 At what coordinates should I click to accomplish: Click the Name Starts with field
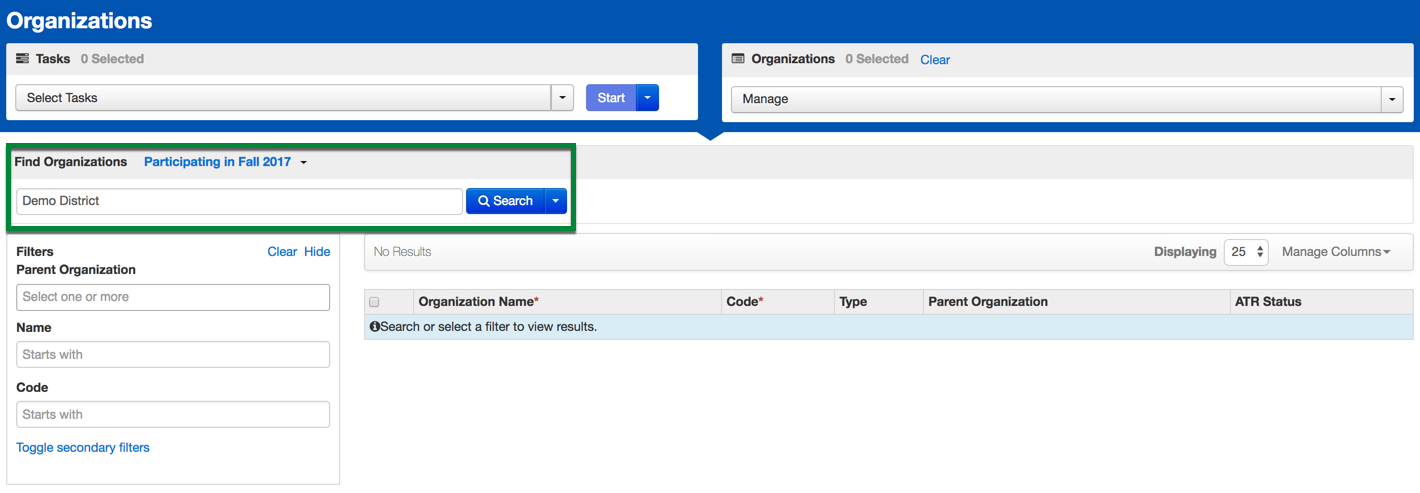pos(173,355)
